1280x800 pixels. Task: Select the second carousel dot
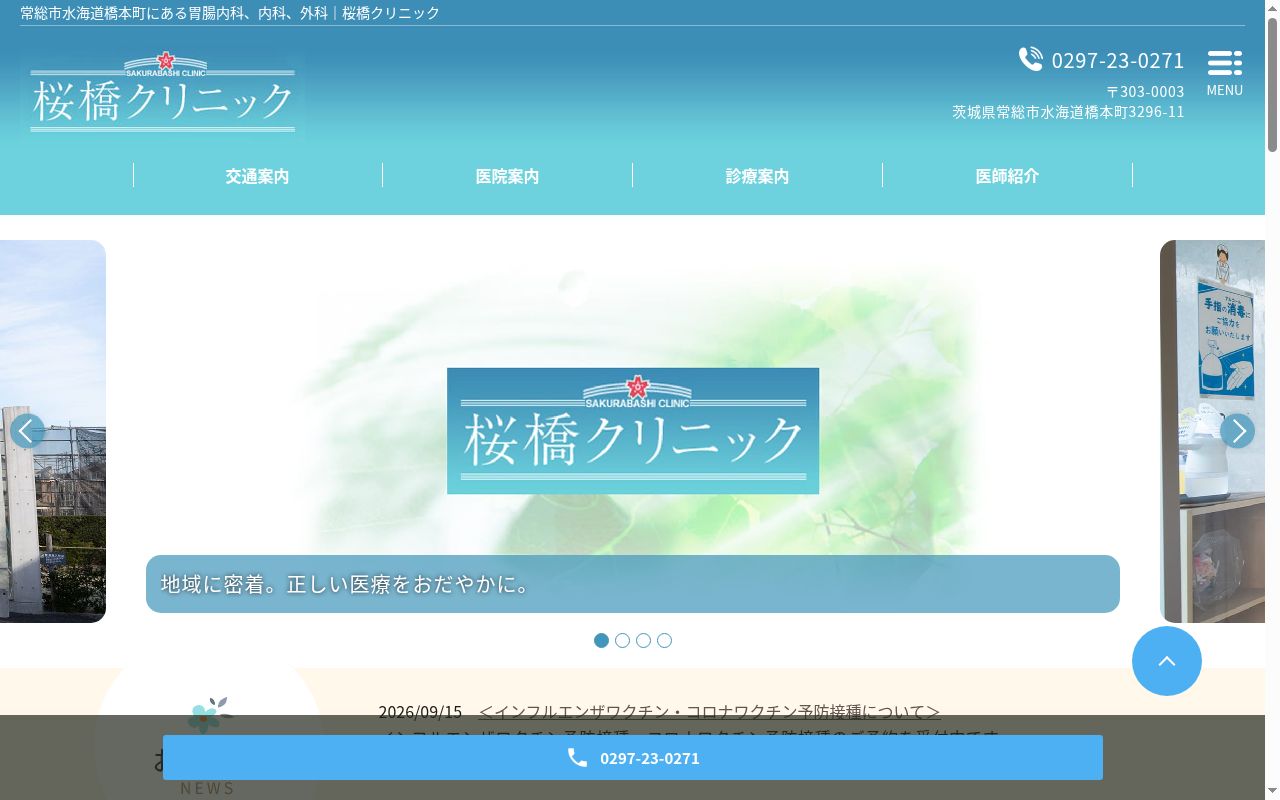coord(622,640)
